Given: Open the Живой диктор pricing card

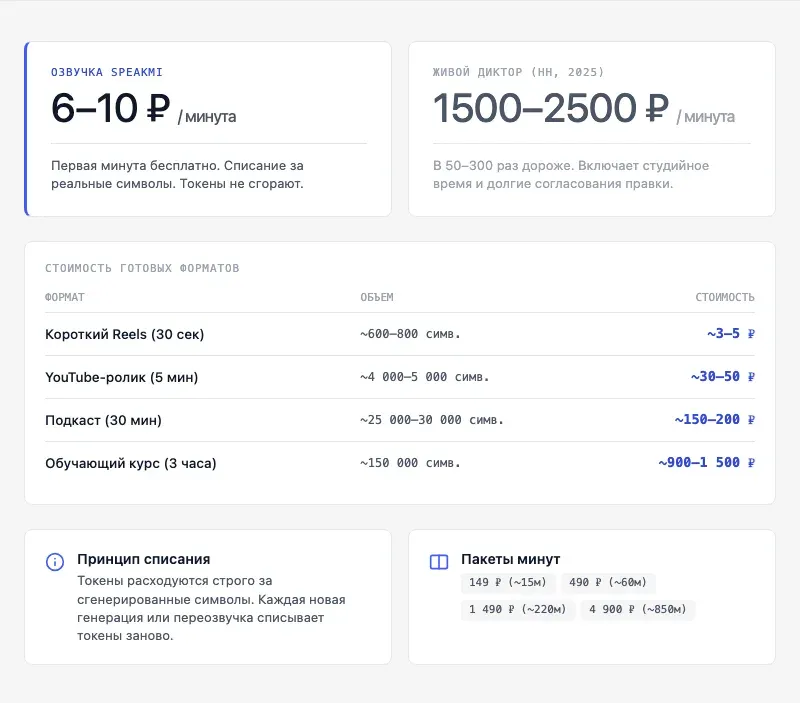Looking at the screenshot, I should [x=592, y=129].
